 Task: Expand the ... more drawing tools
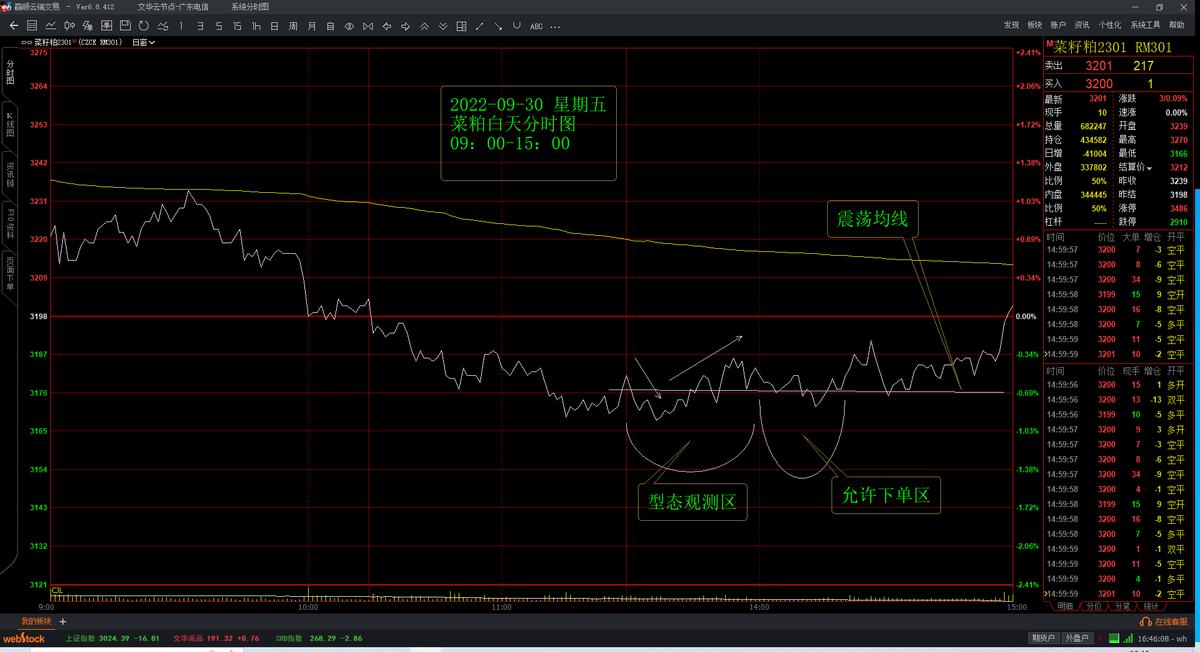(x=554, y=26)
